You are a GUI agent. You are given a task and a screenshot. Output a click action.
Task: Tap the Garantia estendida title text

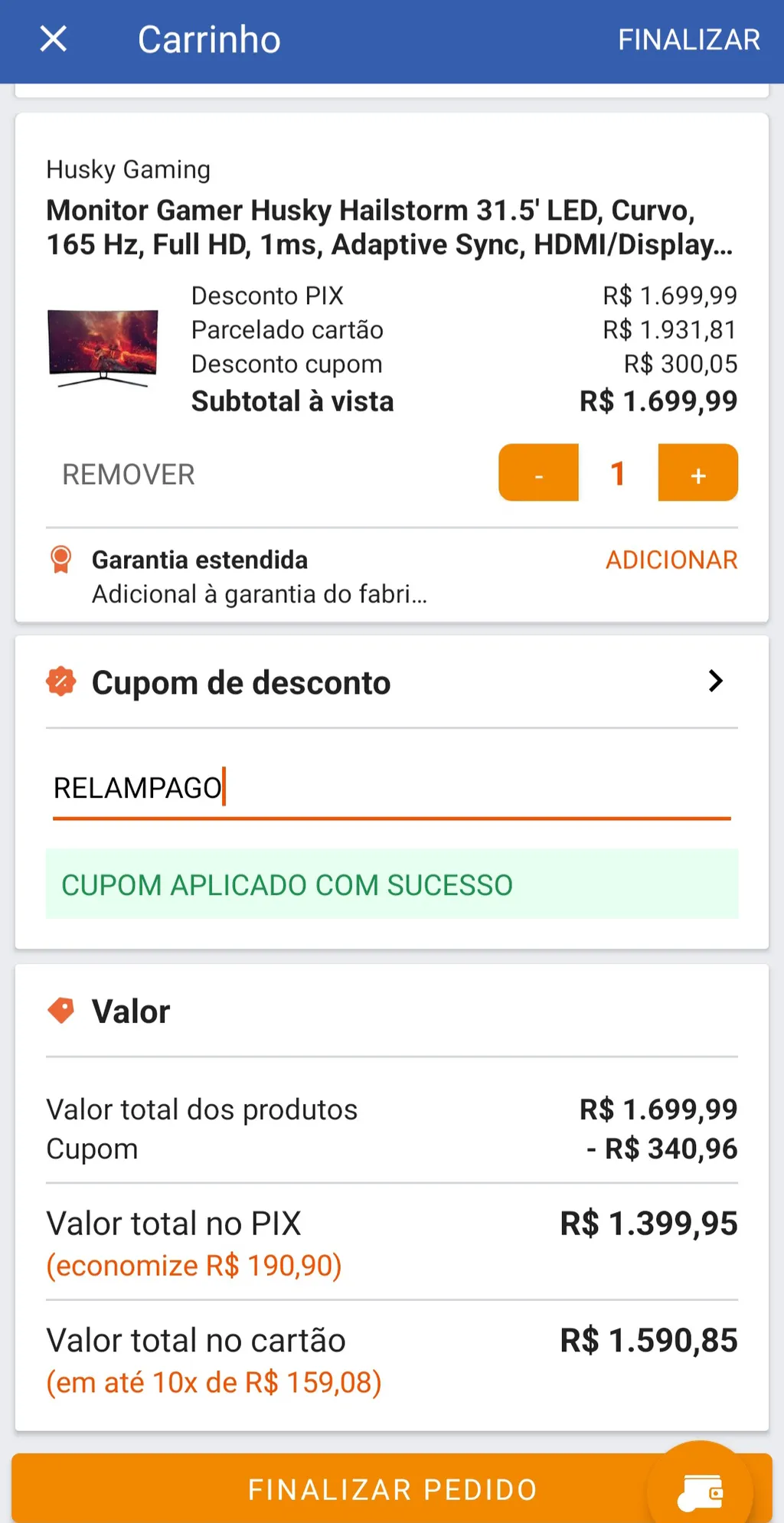point(200,560)
